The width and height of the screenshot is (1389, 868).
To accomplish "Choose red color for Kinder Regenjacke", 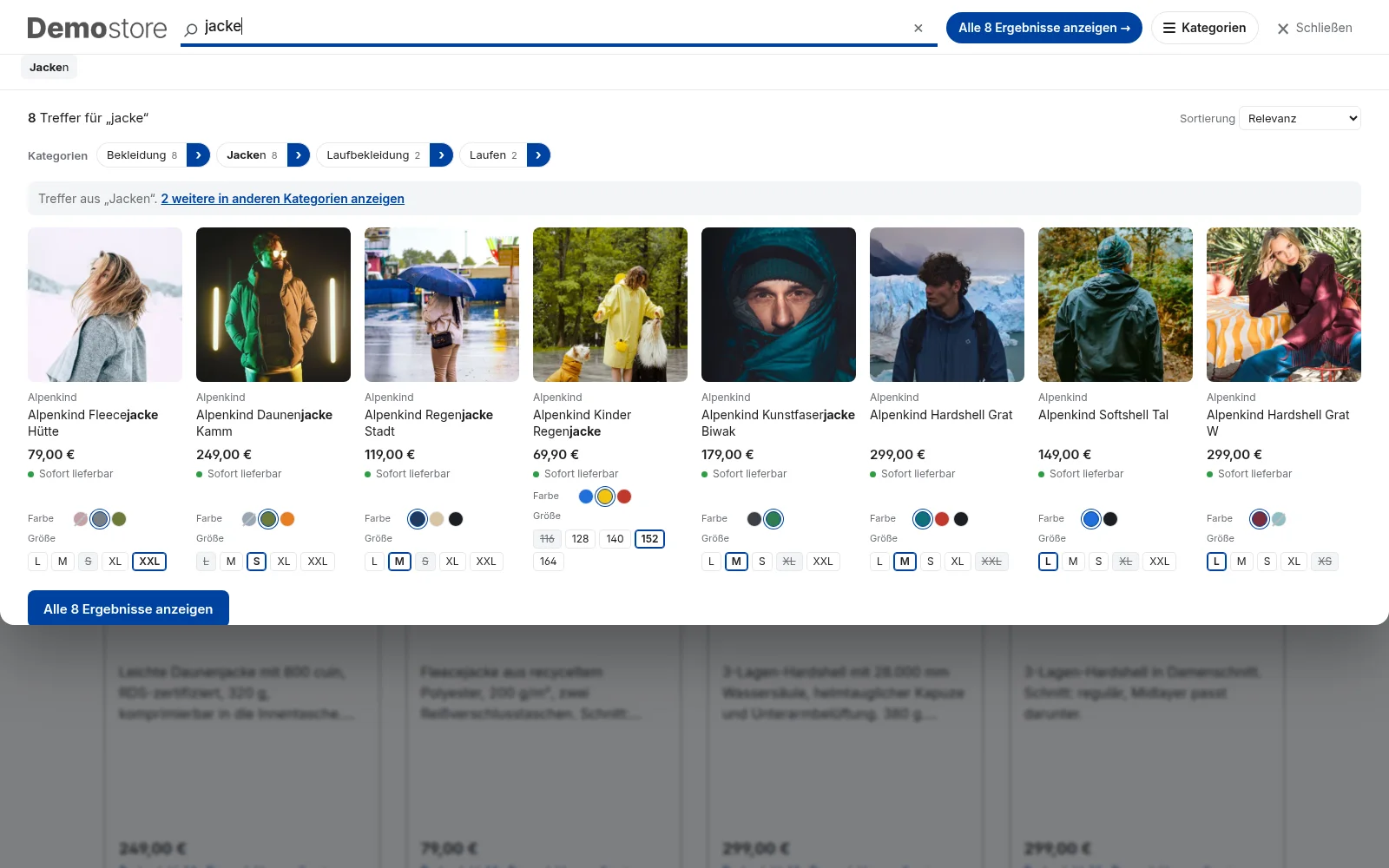I will [x=624, y=496].
